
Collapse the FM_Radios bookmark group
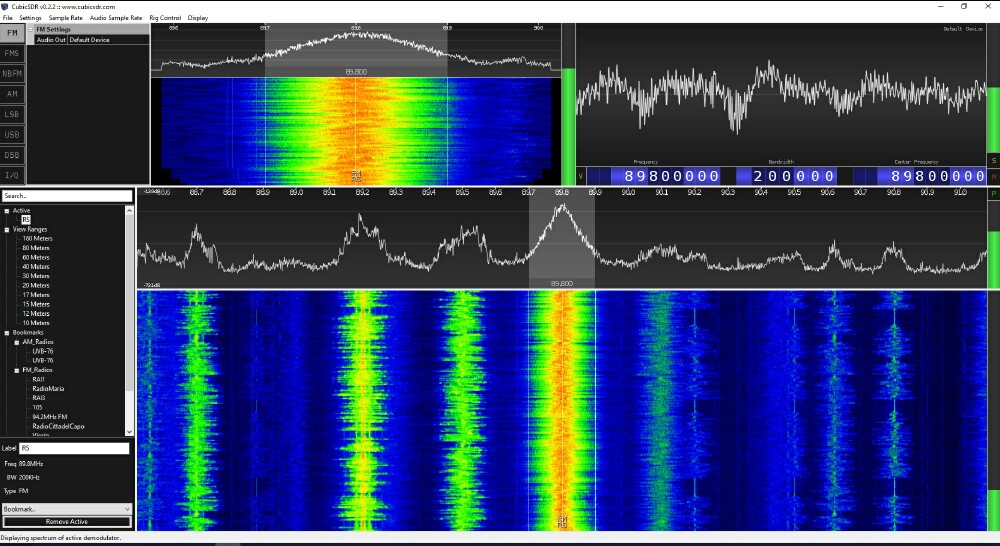[x=17, y=370]
